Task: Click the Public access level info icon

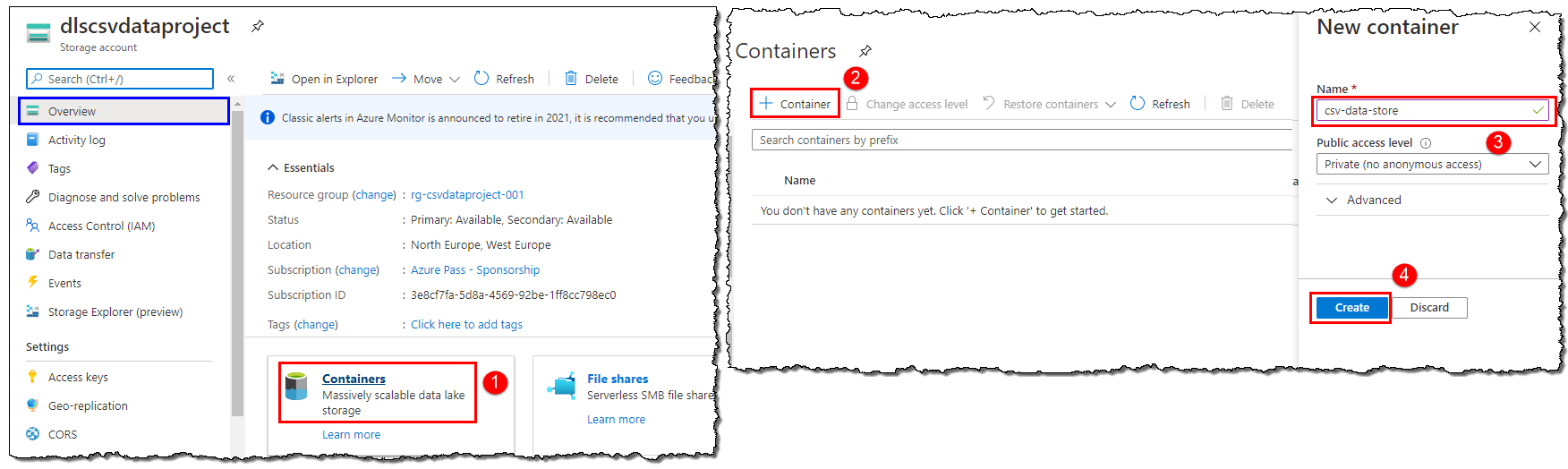Action: pos(1426,143)
